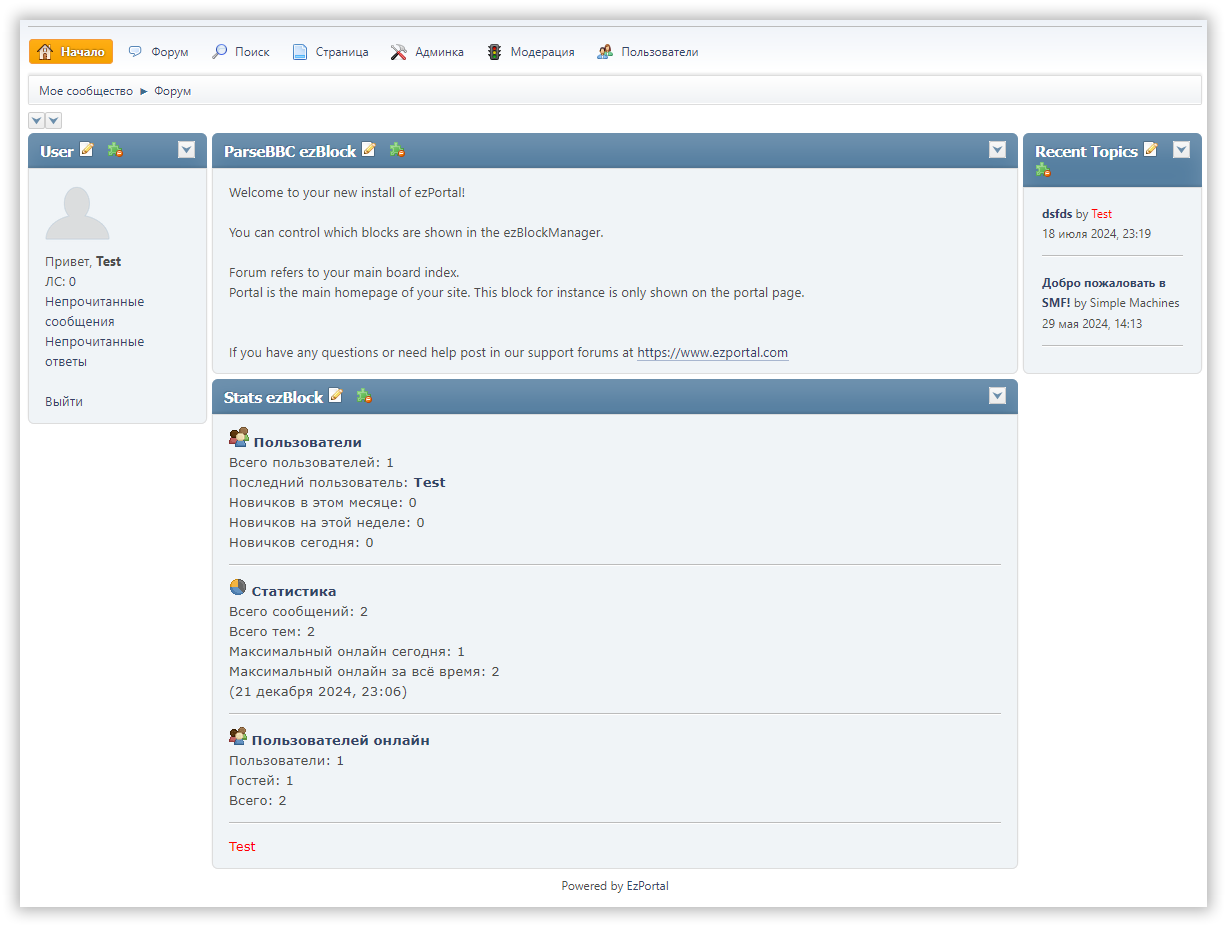Click the edit icon on the User block
The image size is (1227, 927).
click(x=87, y=150)
